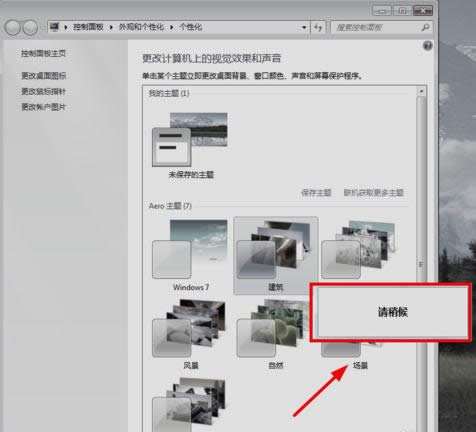Open Help with the question mark icon

pos(428,46)
